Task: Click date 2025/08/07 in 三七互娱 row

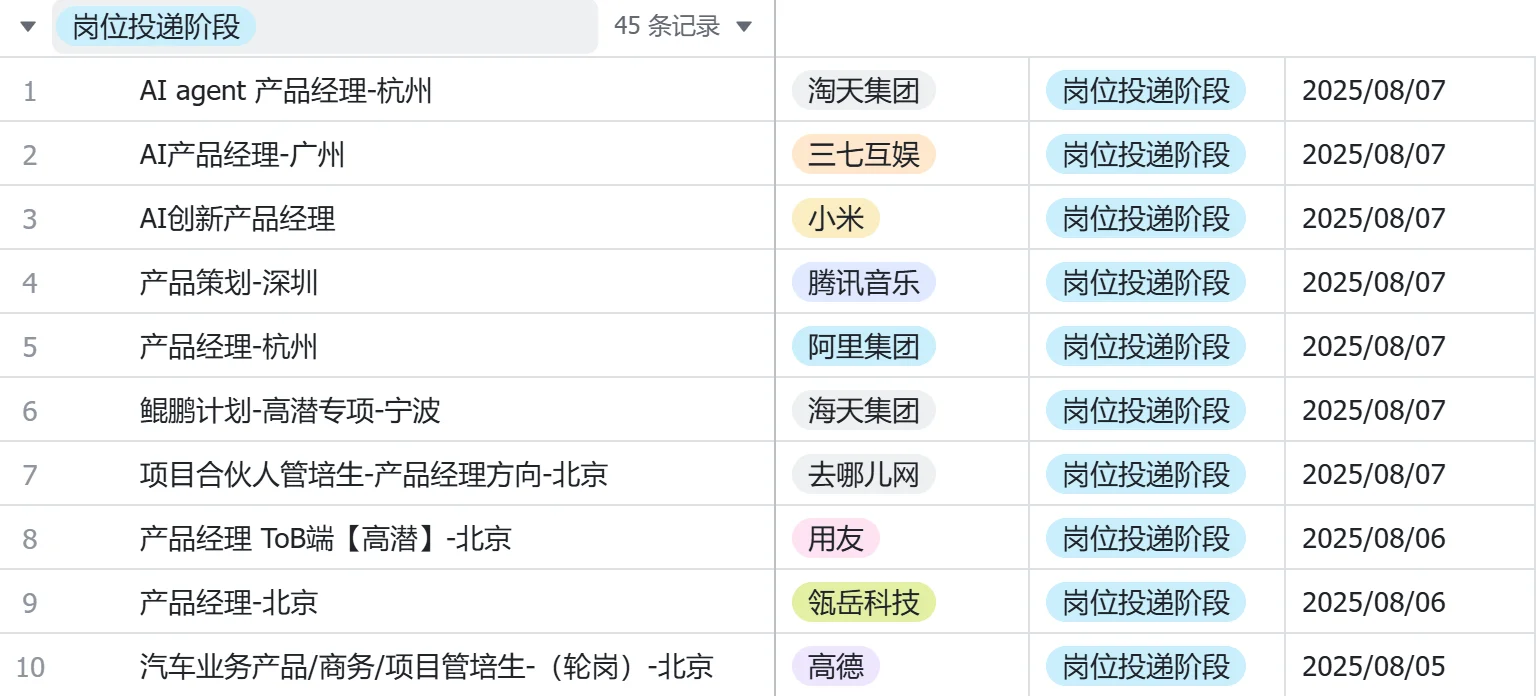Action: click(x=1374, y=155)
